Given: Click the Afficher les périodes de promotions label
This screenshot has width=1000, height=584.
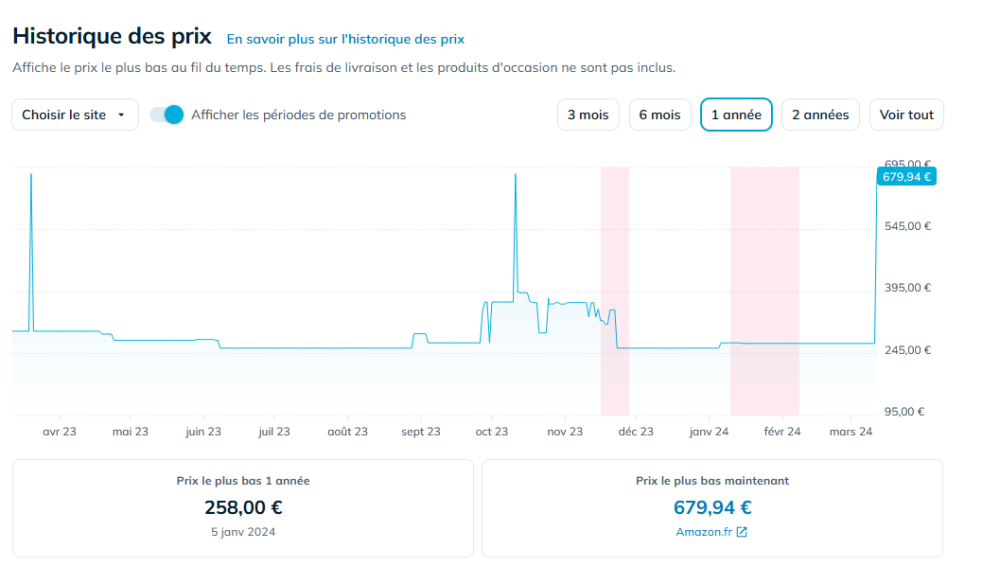Looking at the screenshot, I should pyautogui.click(x=299, y=115).
